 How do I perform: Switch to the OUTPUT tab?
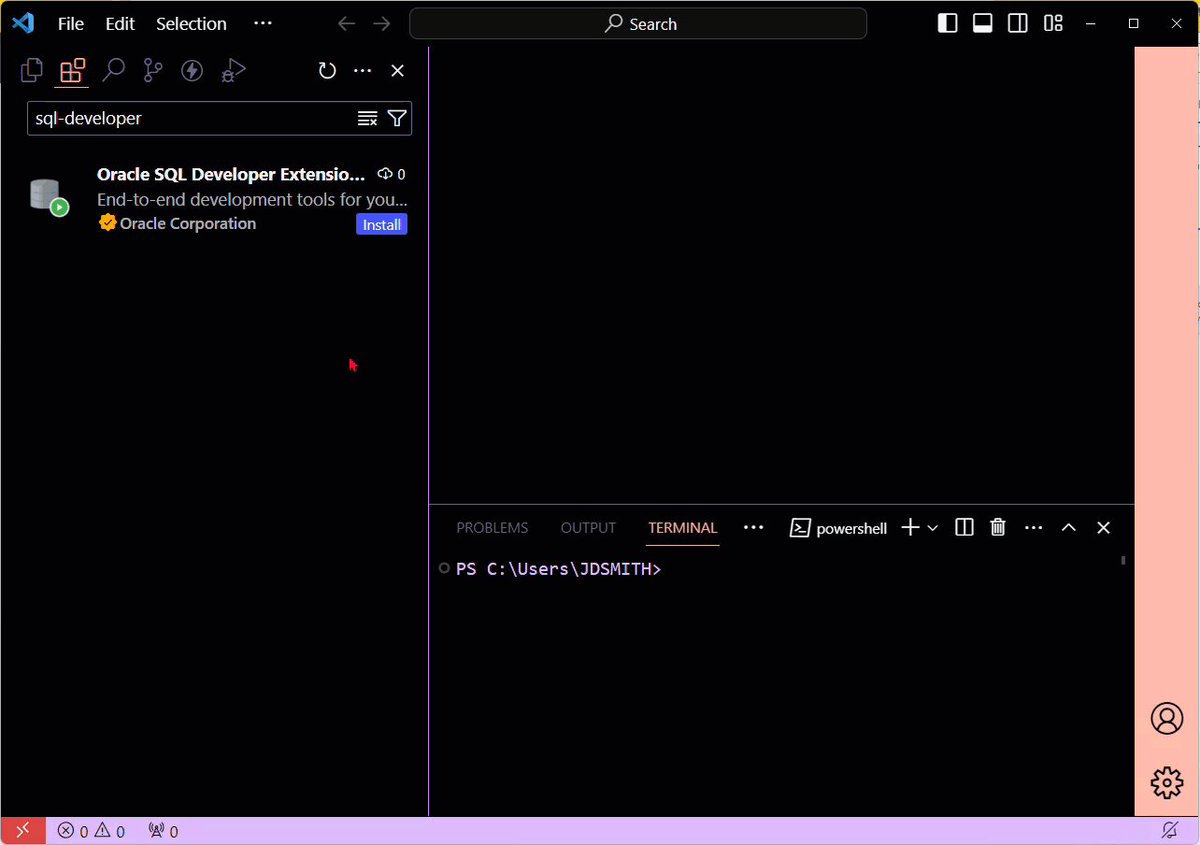pyautogui.click(x=588, y=528)
